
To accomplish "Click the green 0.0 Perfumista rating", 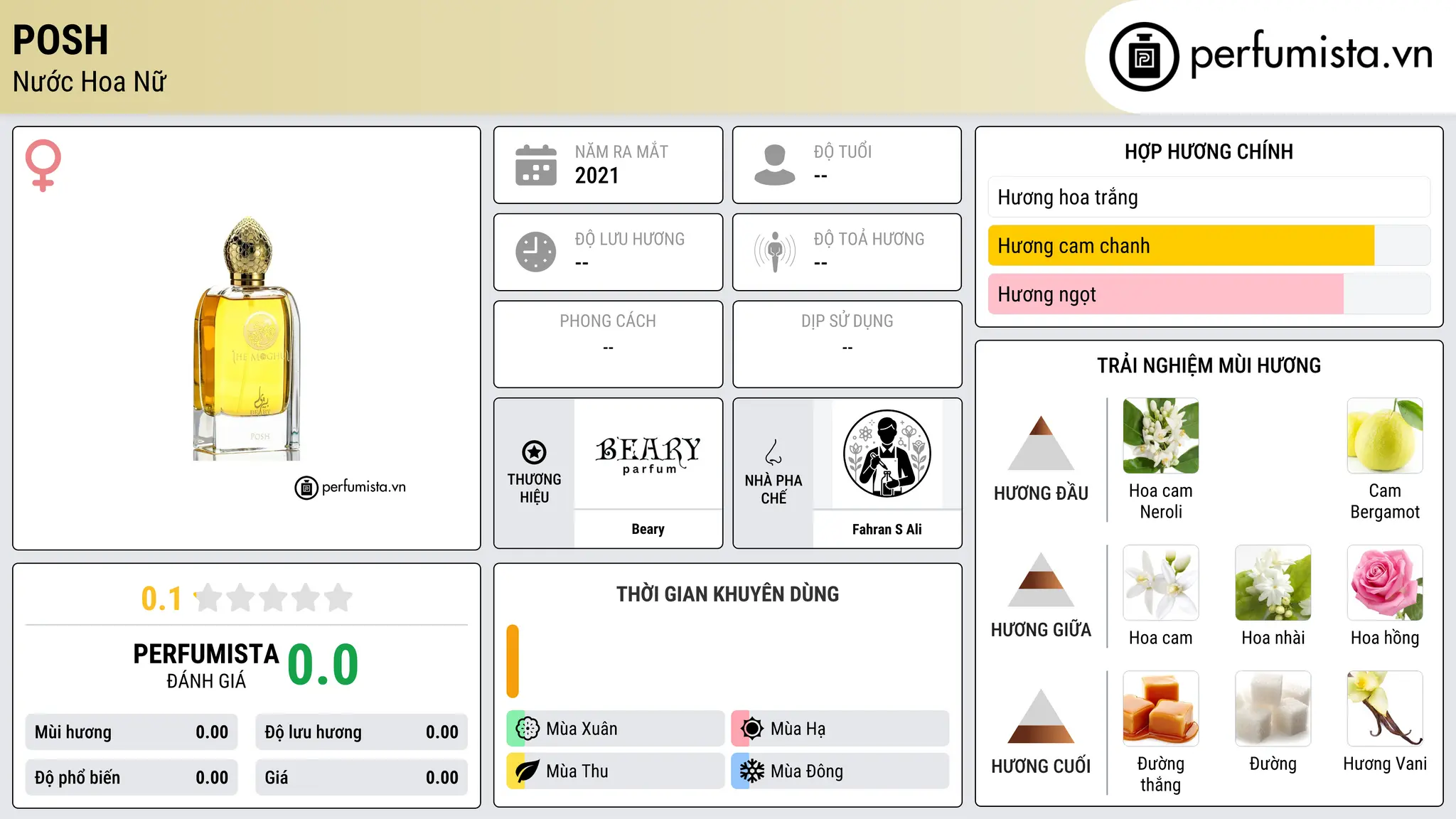I will (x=323, y=665).
